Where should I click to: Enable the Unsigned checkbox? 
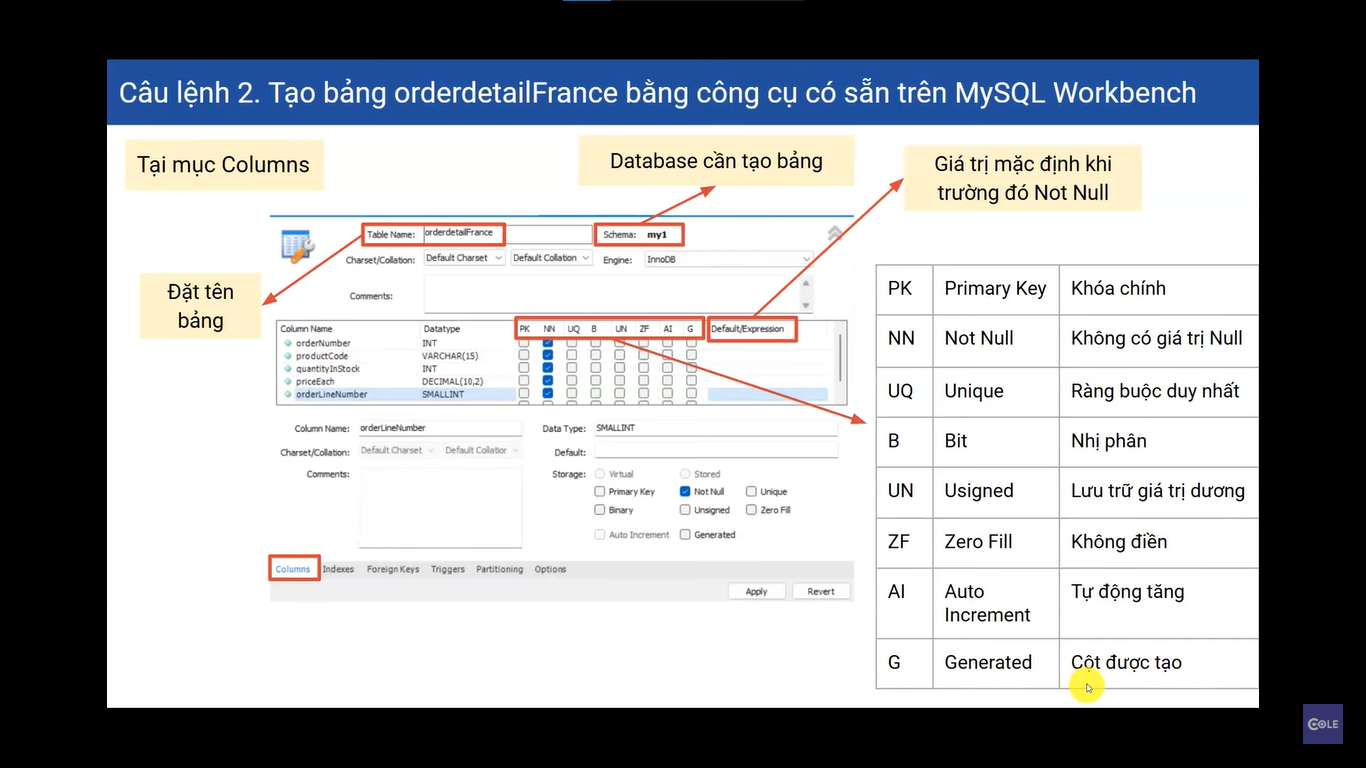685,510
